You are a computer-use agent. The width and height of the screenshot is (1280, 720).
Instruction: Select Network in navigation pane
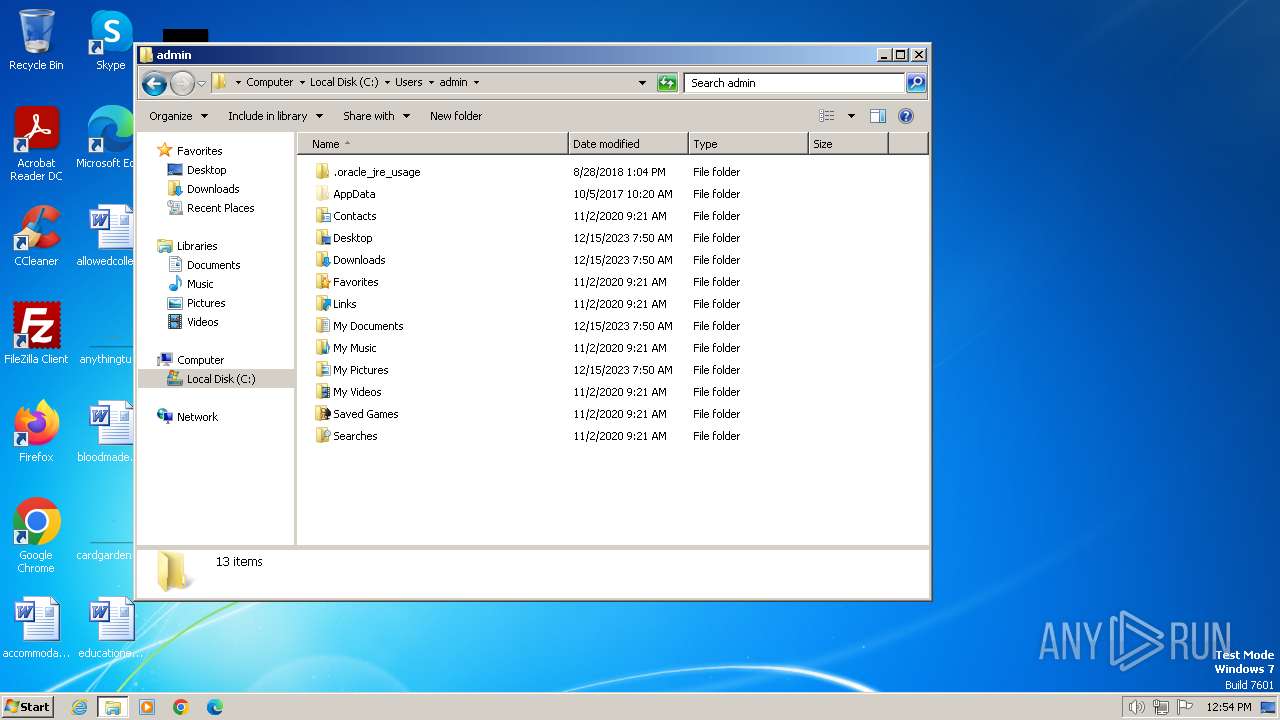click(x=197, y=417)
